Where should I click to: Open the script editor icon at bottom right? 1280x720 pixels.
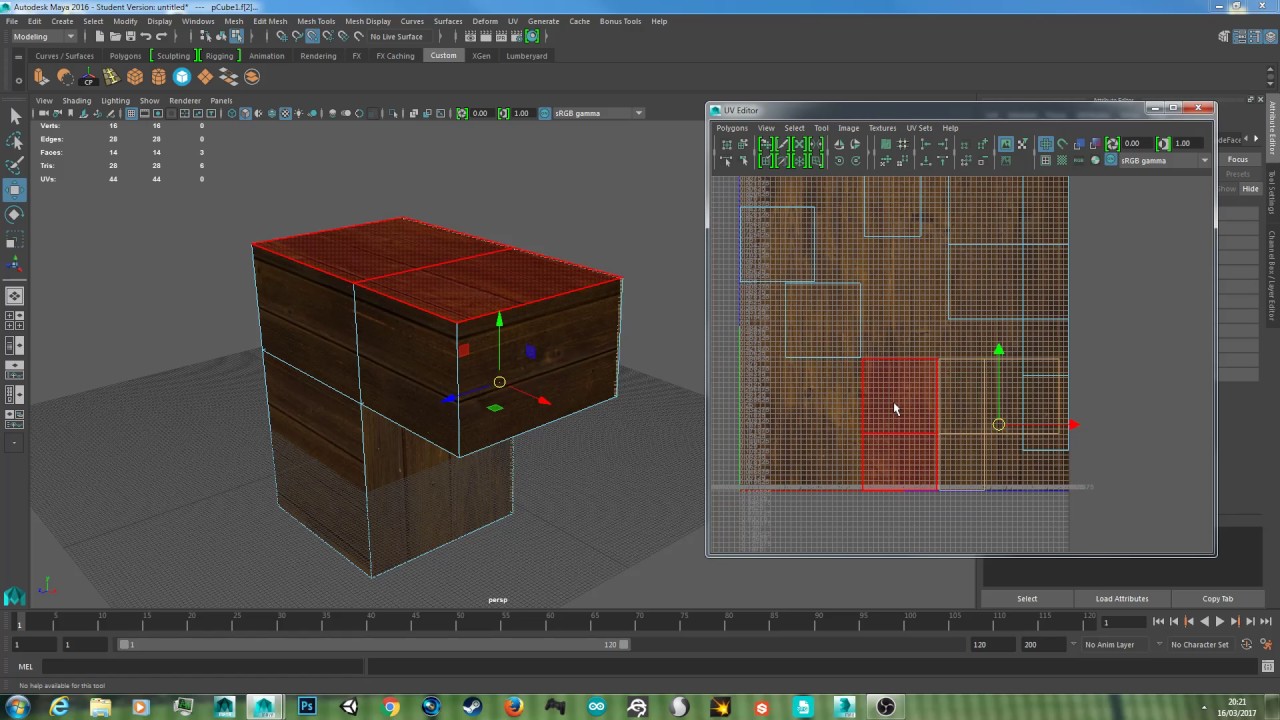pos(1266,667)
